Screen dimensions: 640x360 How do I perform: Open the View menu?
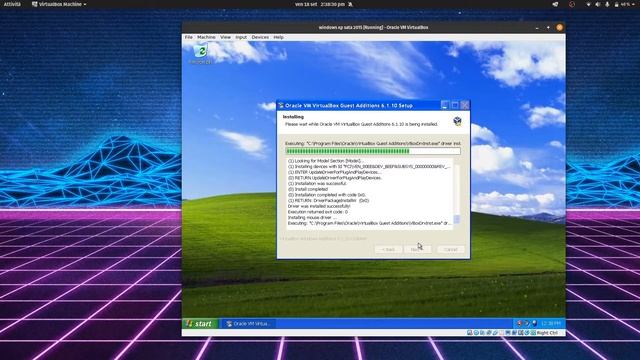tap(225, 37)
